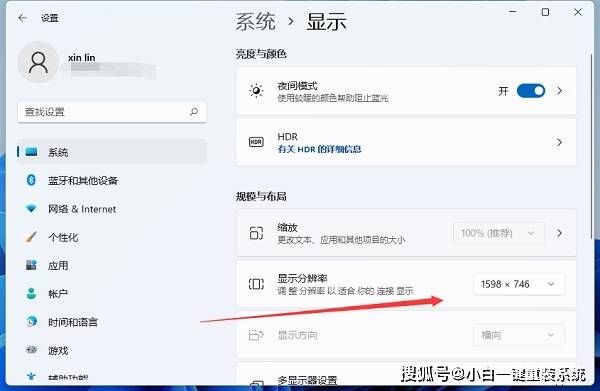
Task: Select the 个性化 brush icon
Action: tap(31, 237)
